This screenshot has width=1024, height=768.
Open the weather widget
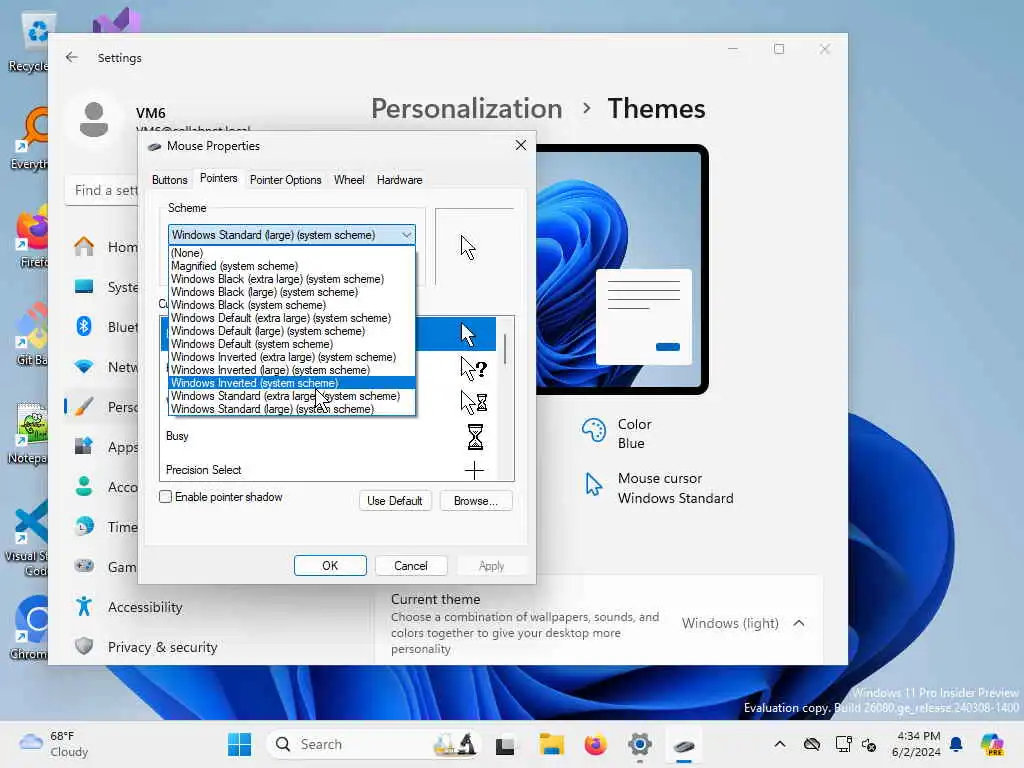tap(55, 744)
